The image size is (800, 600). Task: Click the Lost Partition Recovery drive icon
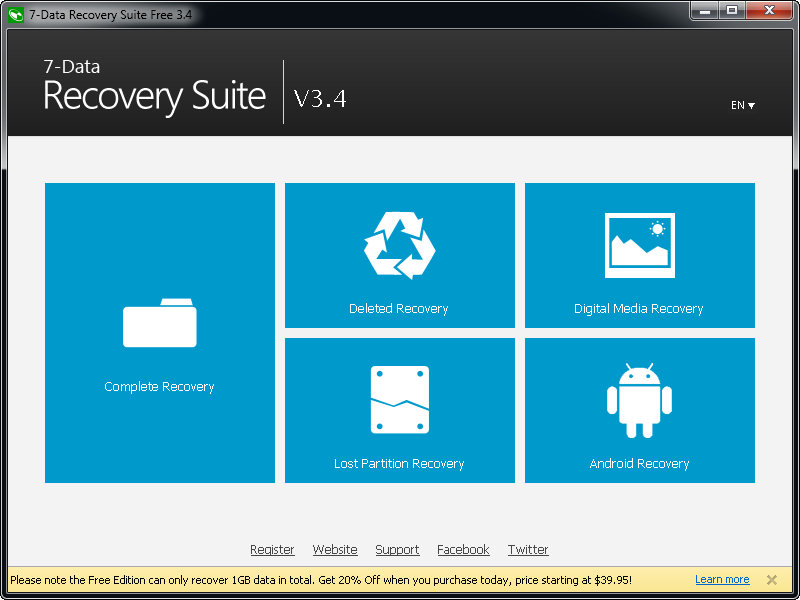[x=399, y=398]
